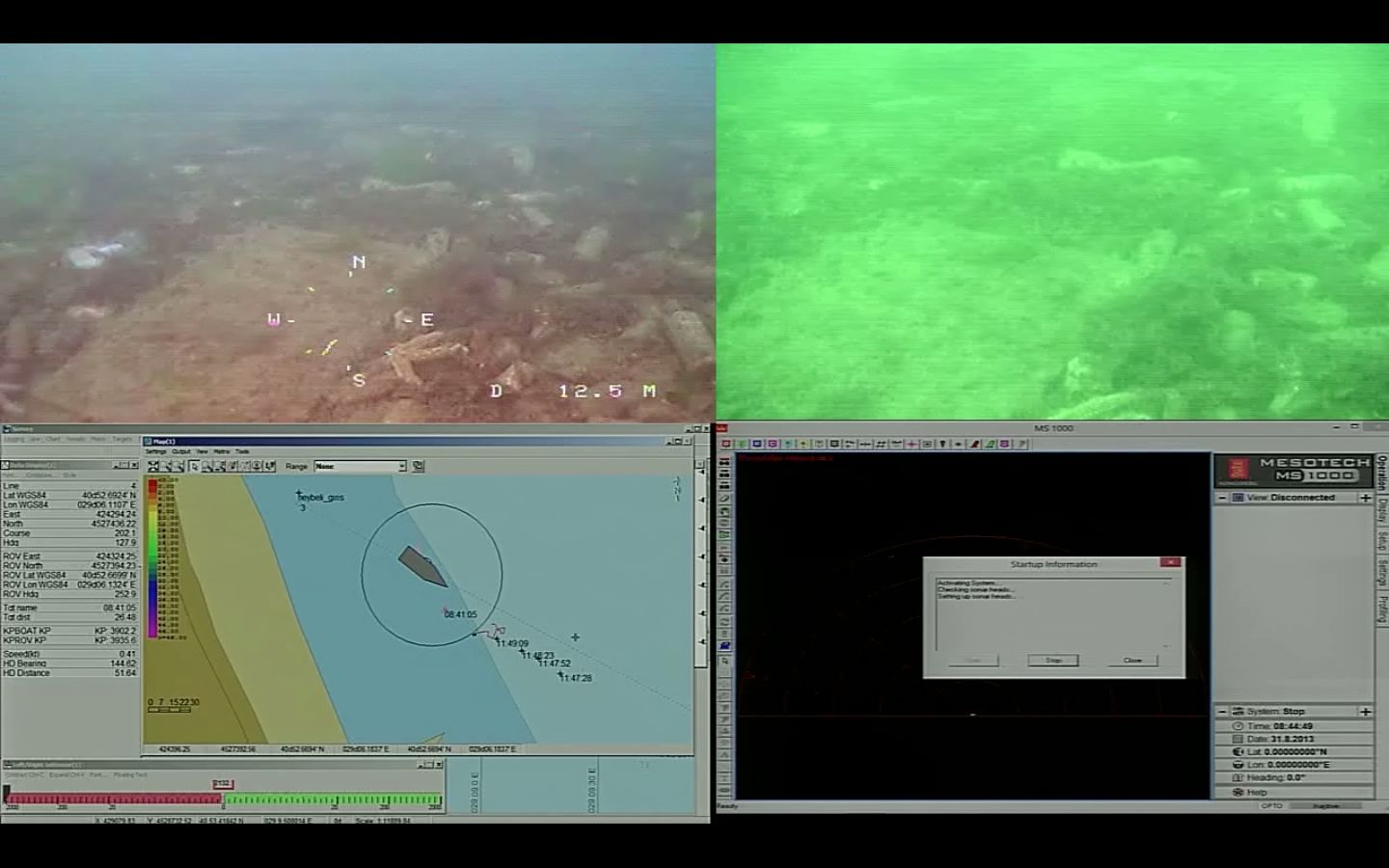1389x868 pixels.
Task: Expand the System Stop section with plus
Action: 1365,712
